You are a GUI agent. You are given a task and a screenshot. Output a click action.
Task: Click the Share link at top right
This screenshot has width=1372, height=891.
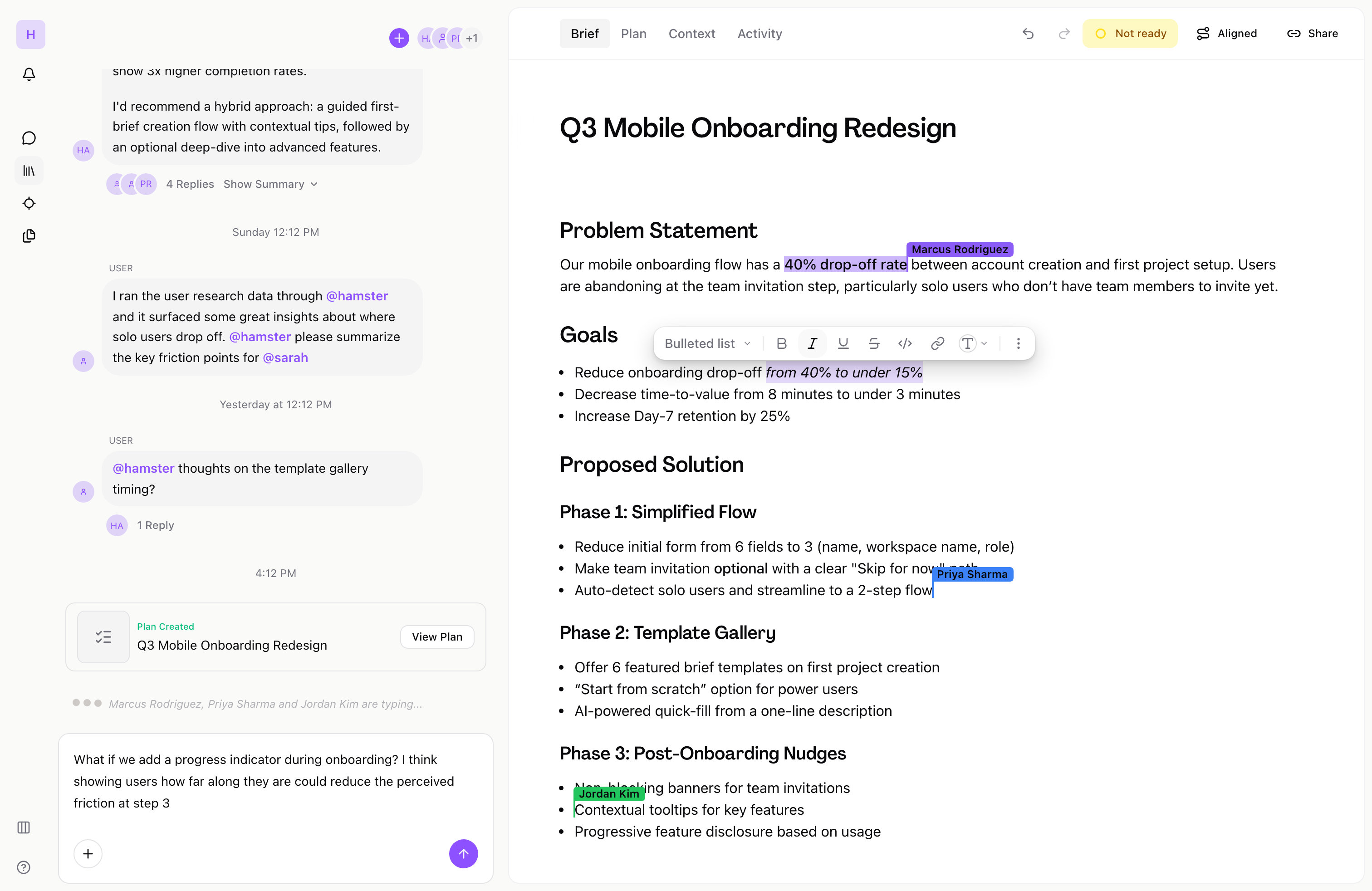pos(1313,34)
